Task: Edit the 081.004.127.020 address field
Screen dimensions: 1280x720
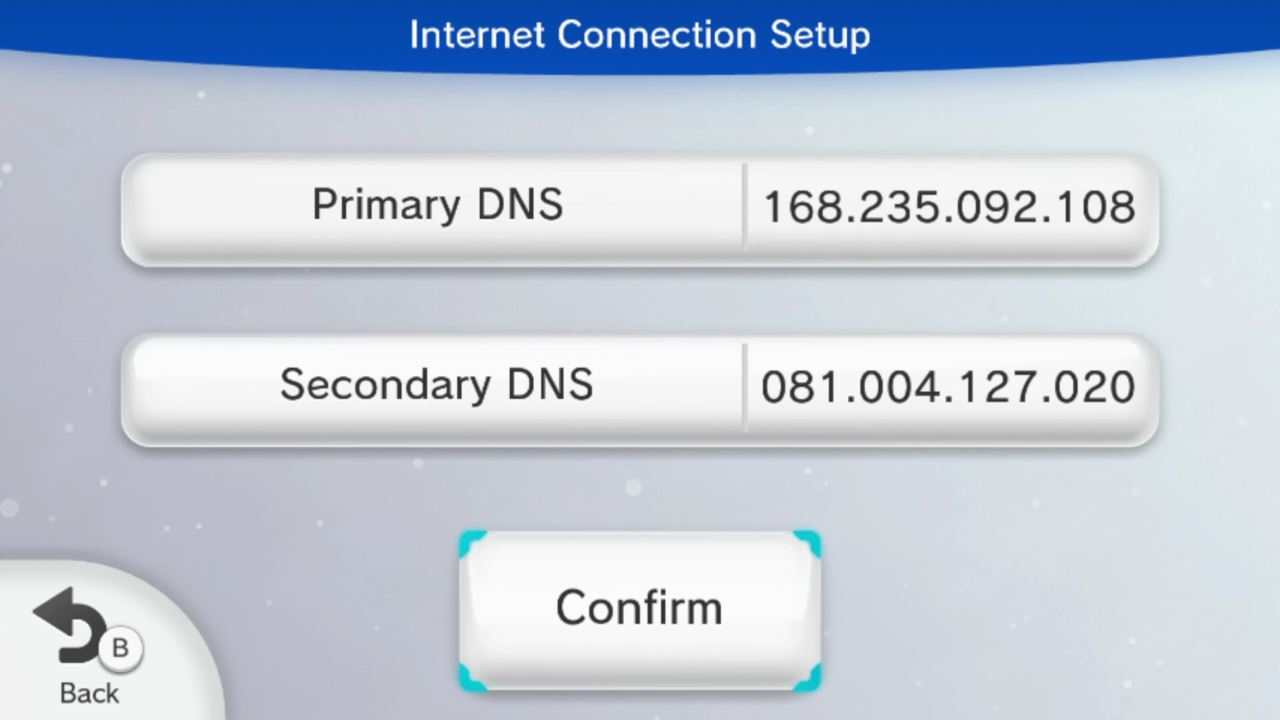Action: 948,388
